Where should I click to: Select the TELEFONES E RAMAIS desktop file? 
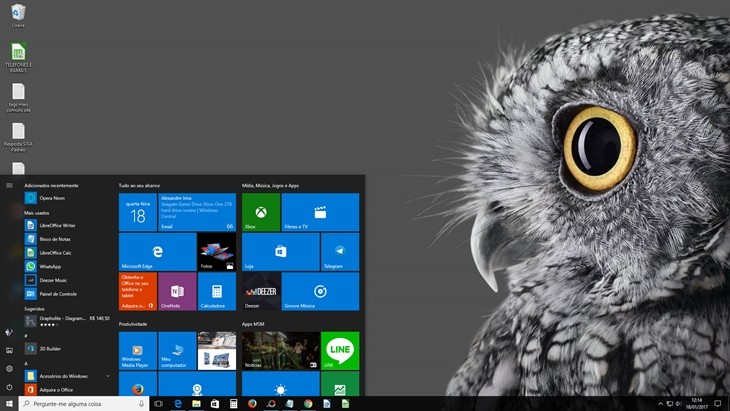point(18,57)
